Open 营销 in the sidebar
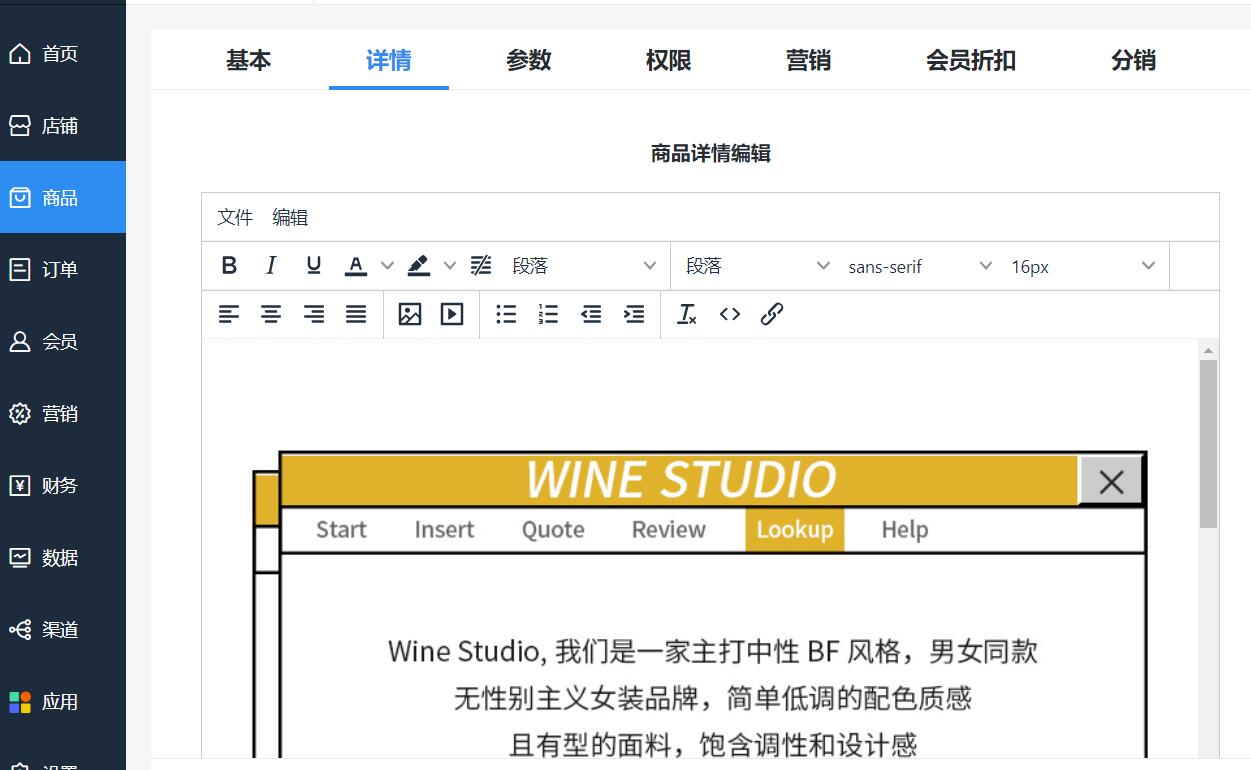The width and height of the screenshot is (1251, 770). [x=63, y=414]
